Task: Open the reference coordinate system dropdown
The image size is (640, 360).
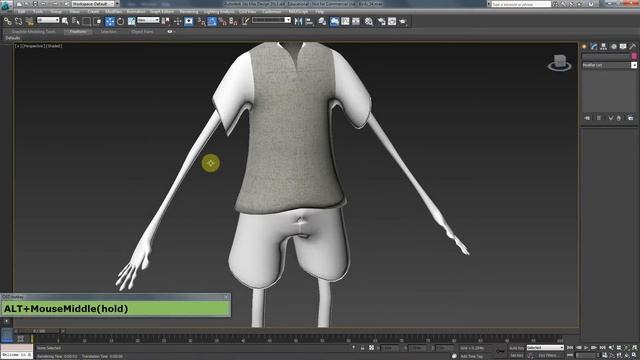Action: coord(148,20)
